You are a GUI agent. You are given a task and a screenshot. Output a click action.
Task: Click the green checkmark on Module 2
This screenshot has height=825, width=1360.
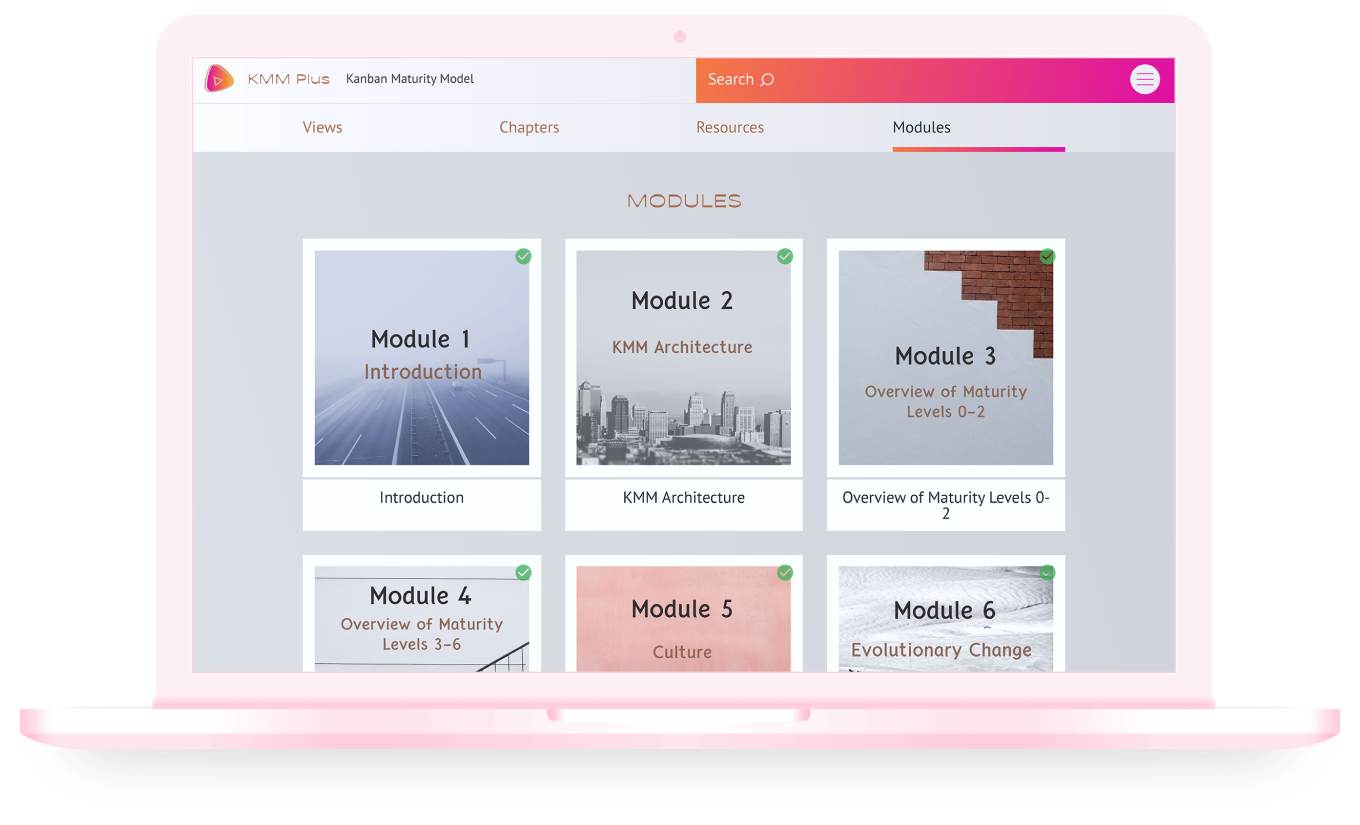click(785, 256)
